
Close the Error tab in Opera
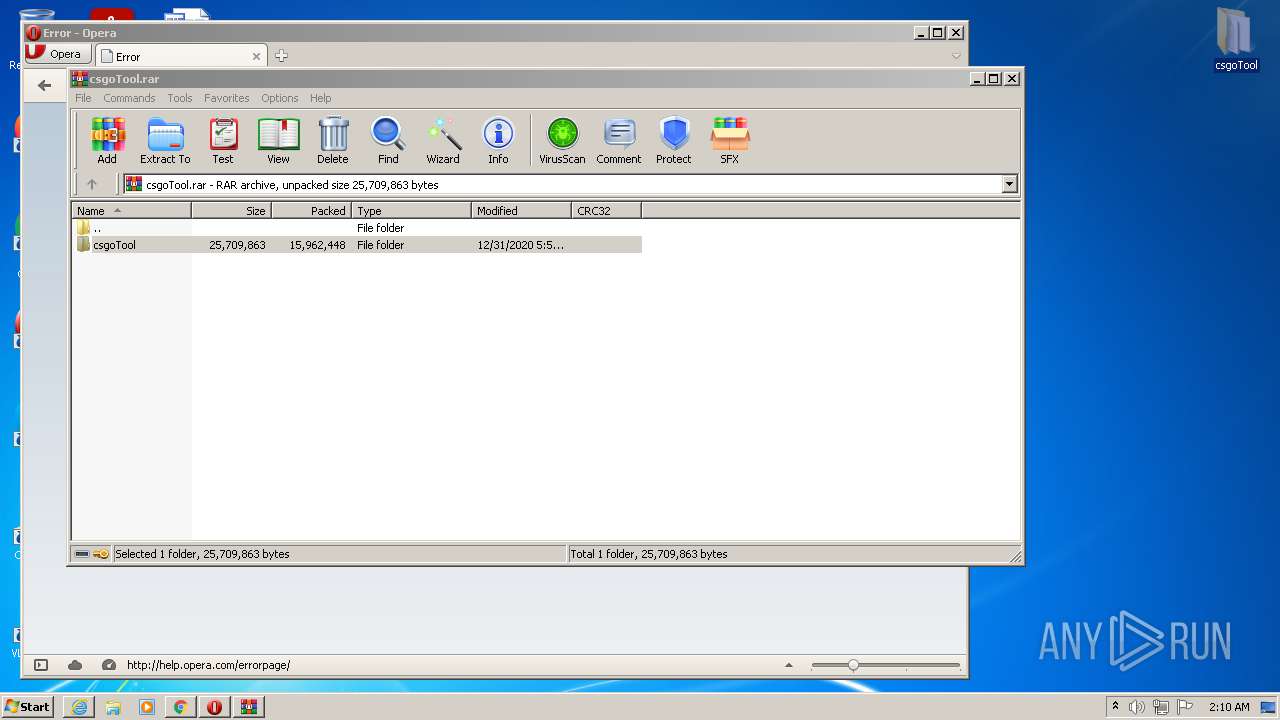256,56
